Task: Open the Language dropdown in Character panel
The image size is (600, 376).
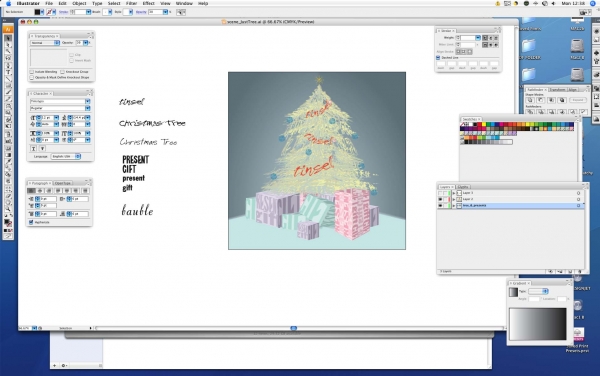Action: click(66, 156)
